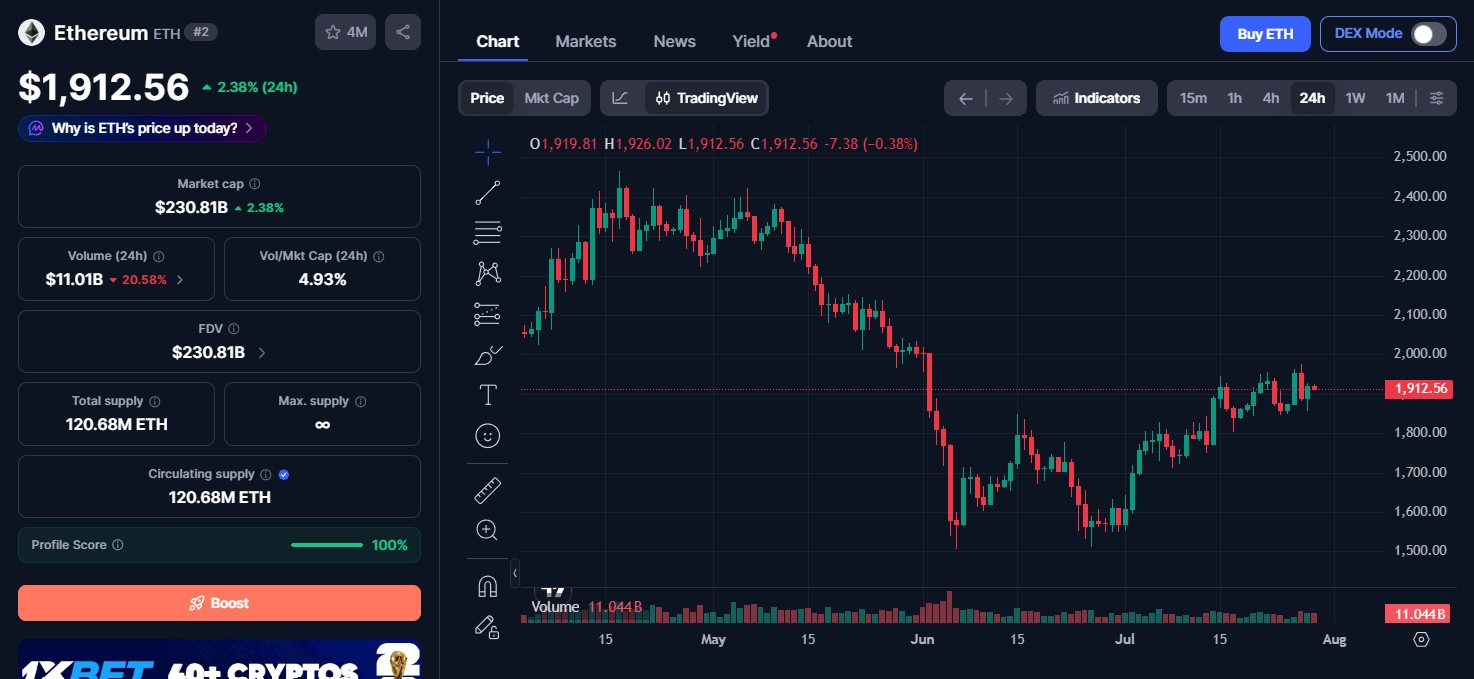Add Ethereum to watchlist star button

[346, 32]
